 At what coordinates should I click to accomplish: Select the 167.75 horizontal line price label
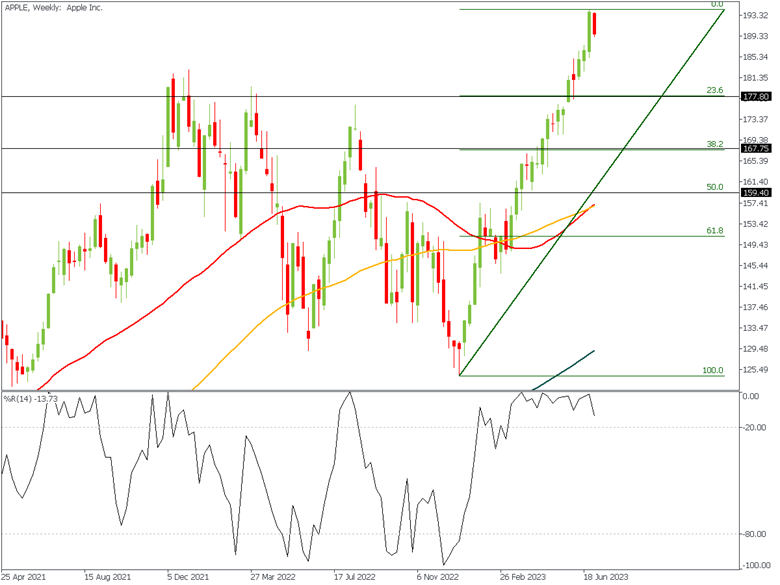pos(756,149)
